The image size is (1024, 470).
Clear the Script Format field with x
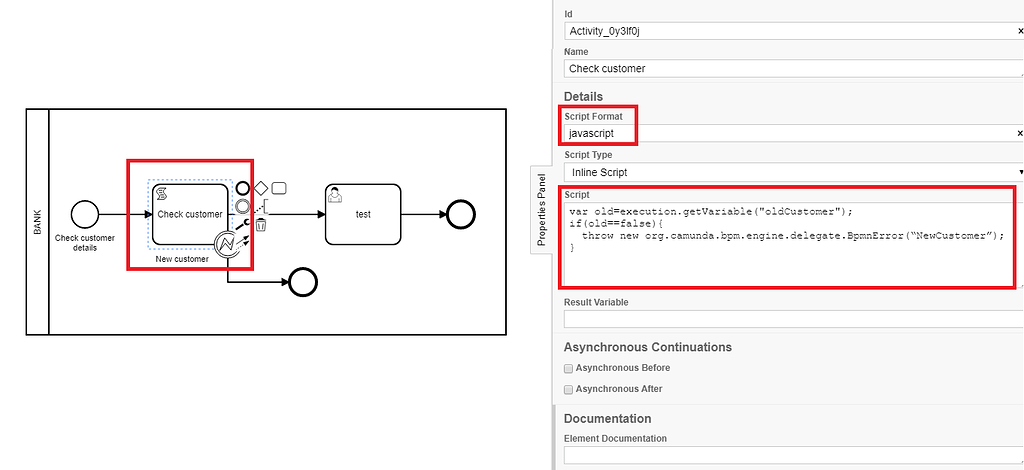coord(1020,134)
